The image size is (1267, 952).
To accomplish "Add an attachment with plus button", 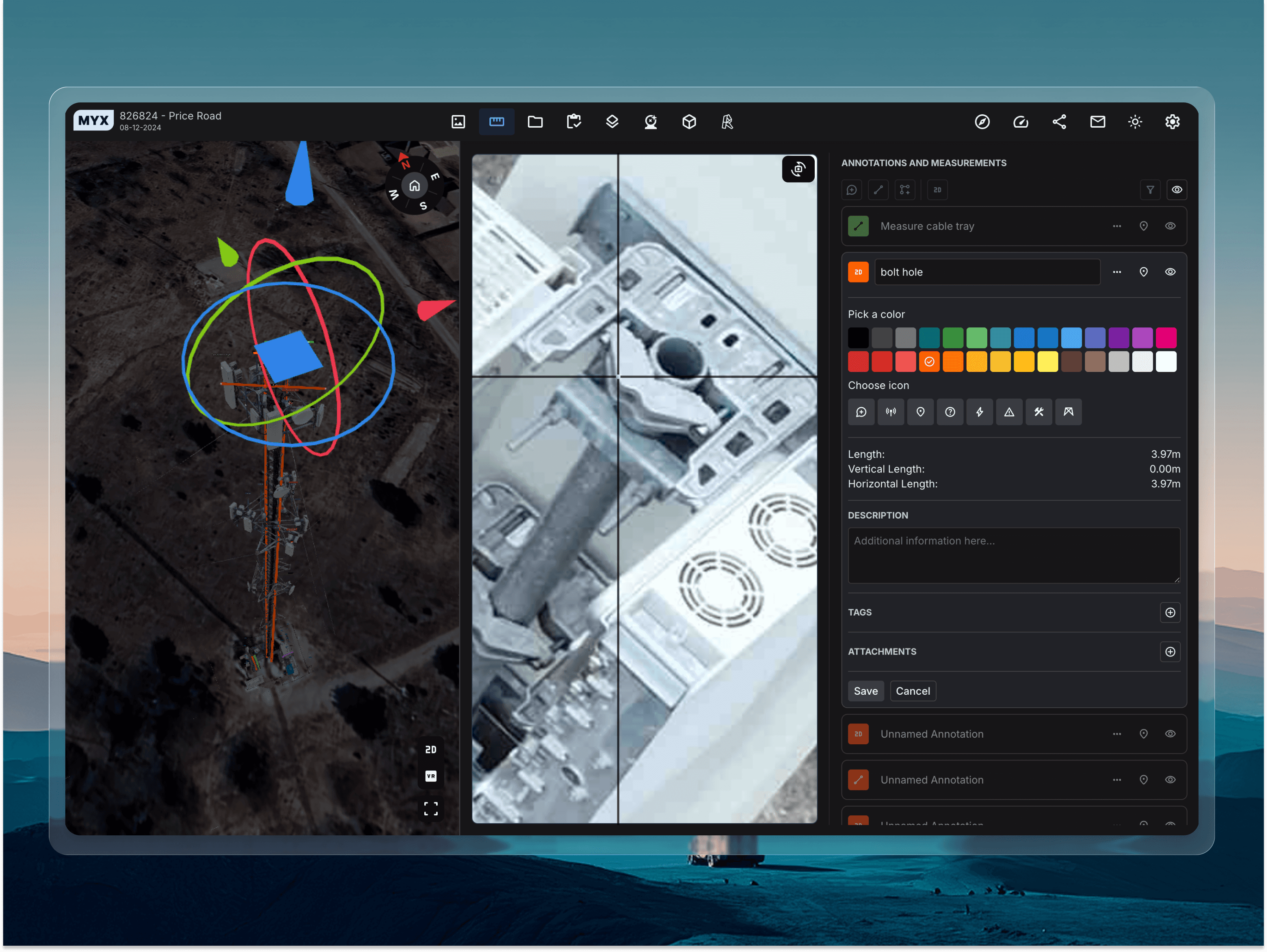I will (x=1170, y=652).
